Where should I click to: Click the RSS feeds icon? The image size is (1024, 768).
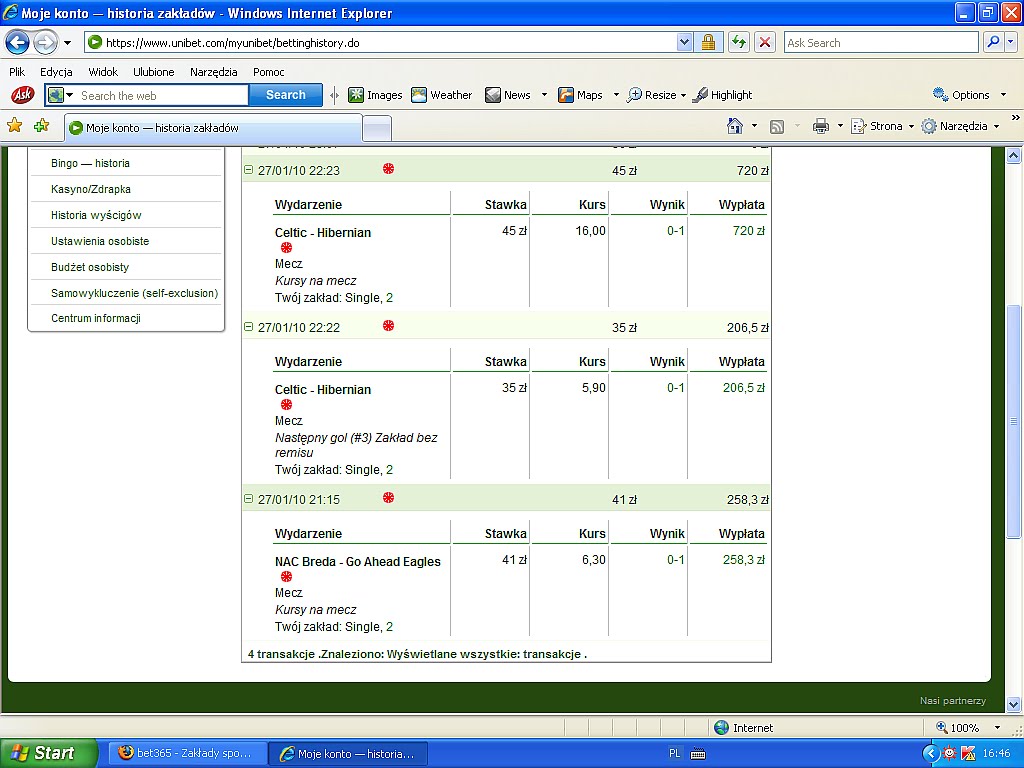click(776, 127)
